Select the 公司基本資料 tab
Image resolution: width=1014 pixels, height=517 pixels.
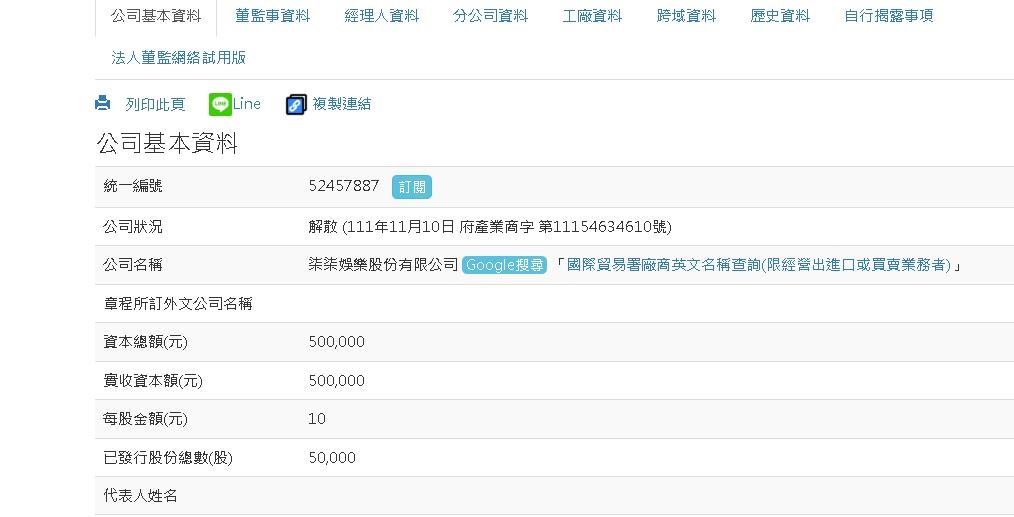click(156, 16)
